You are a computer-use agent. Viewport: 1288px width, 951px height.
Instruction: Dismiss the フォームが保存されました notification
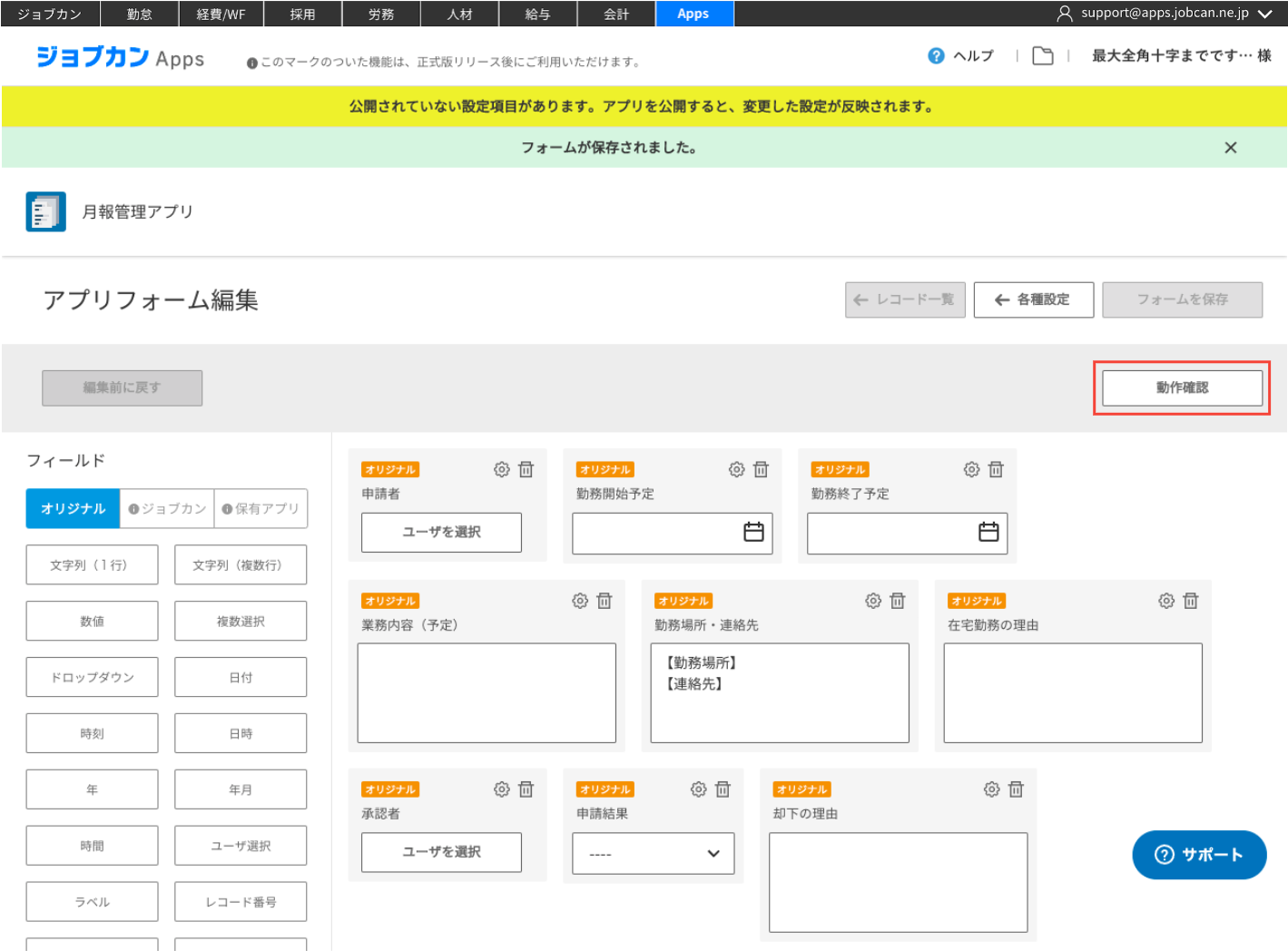click(1230, 148)
